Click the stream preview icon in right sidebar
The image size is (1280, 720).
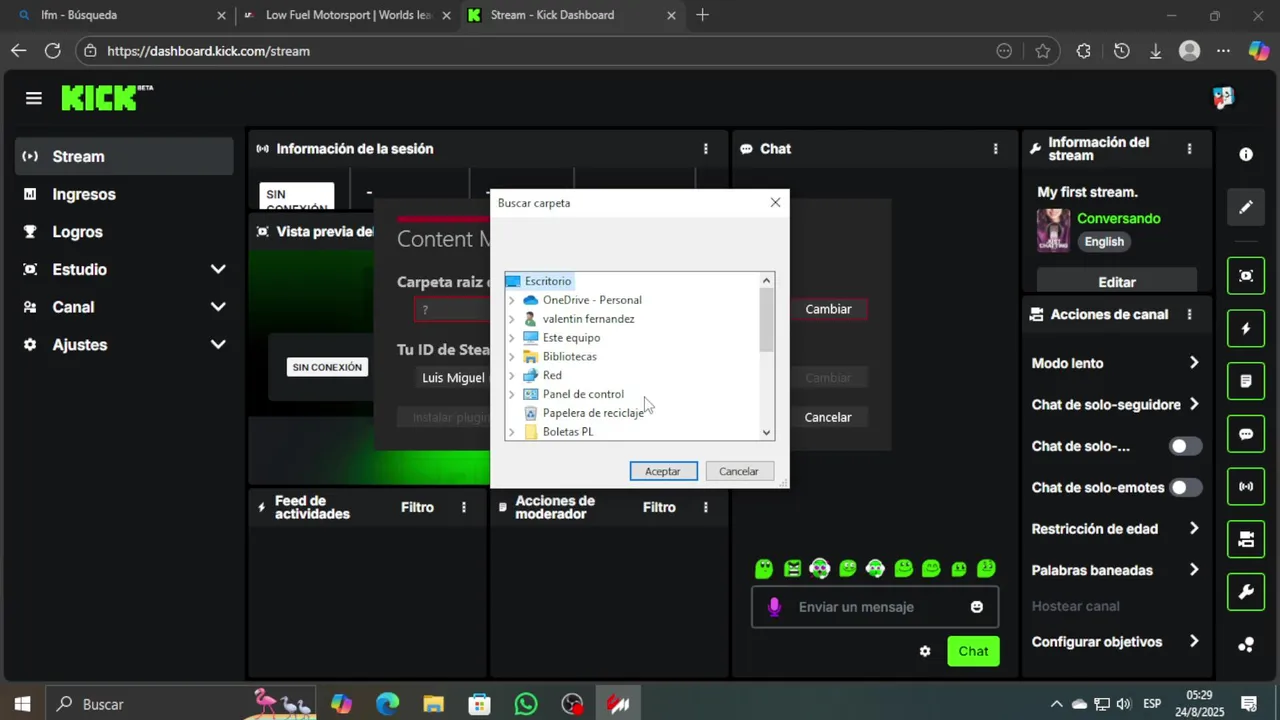click(1246, 275)
